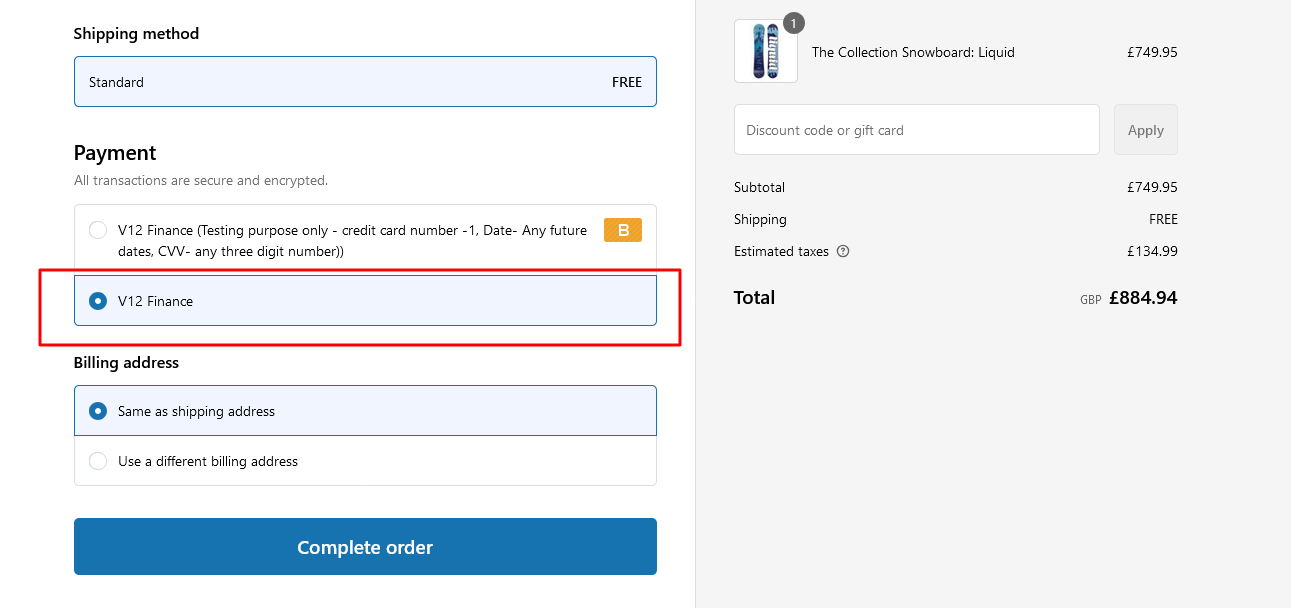
Task: Select the plain V12 Finance radio option
Action: [98, 301]
